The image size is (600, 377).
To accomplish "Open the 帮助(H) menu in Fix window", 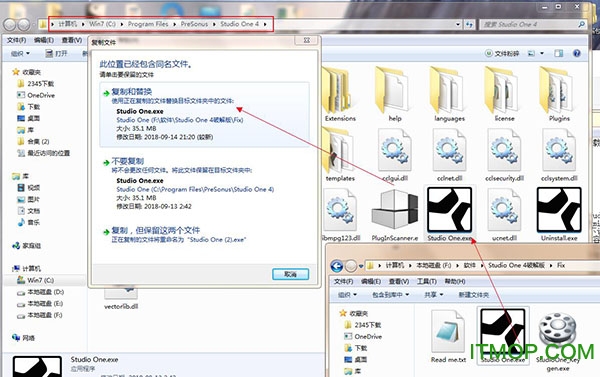I will [x=455, y=282].
